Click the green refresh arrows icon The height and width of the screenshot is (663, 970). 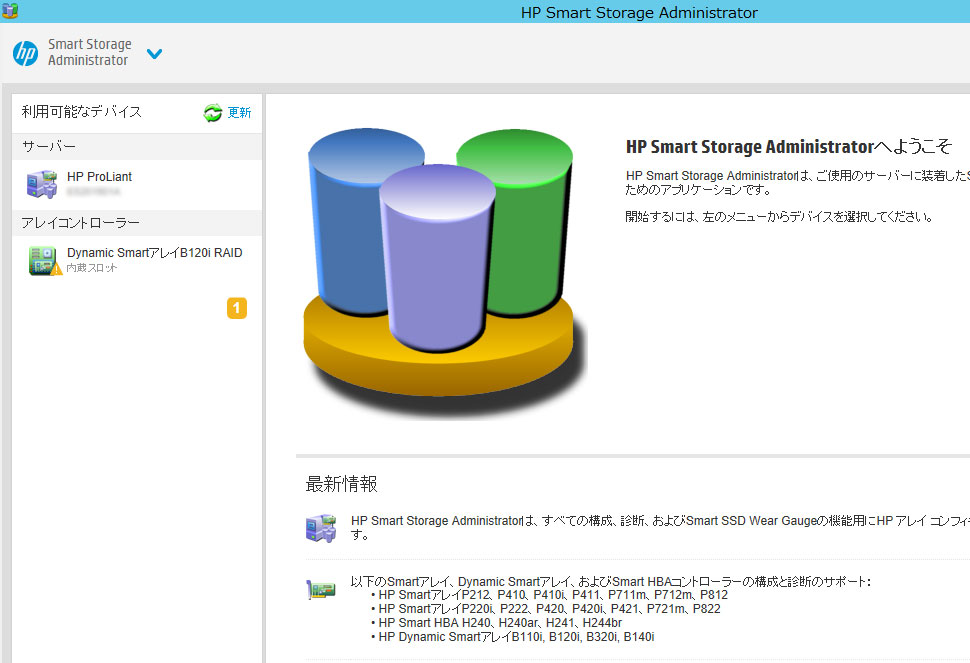tap(213, 113)
